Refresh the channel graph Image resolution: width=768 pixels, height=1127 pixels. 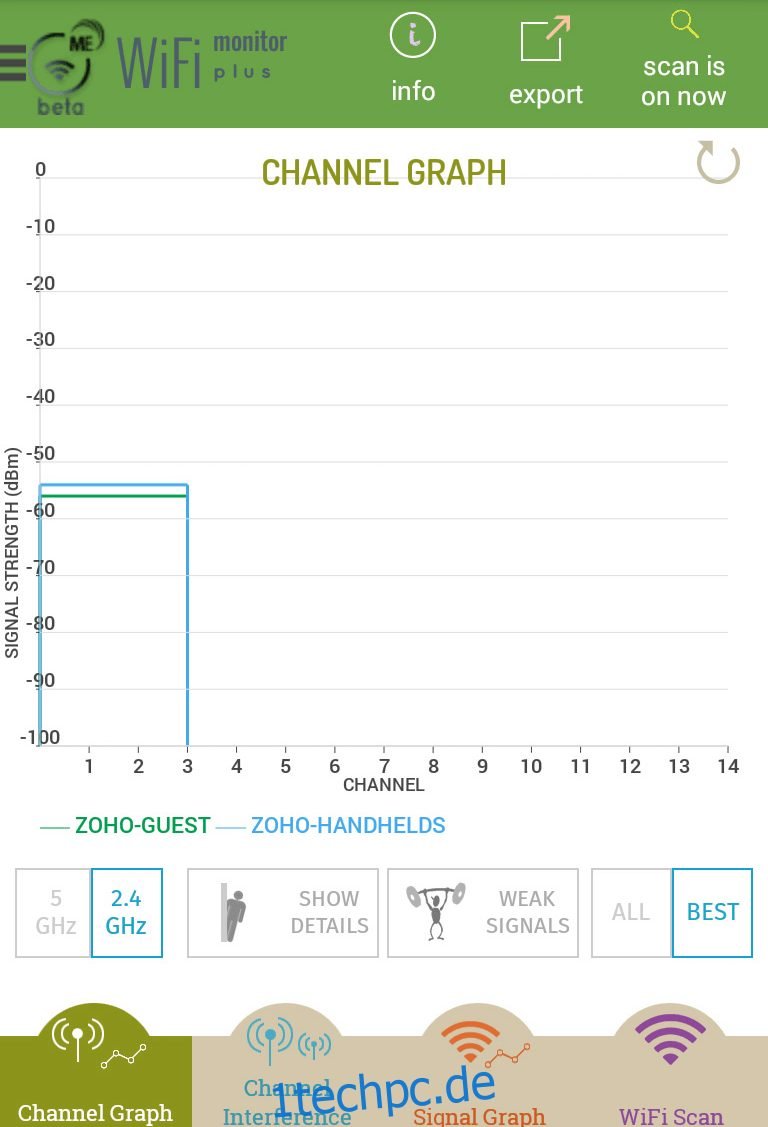(718, 162)
